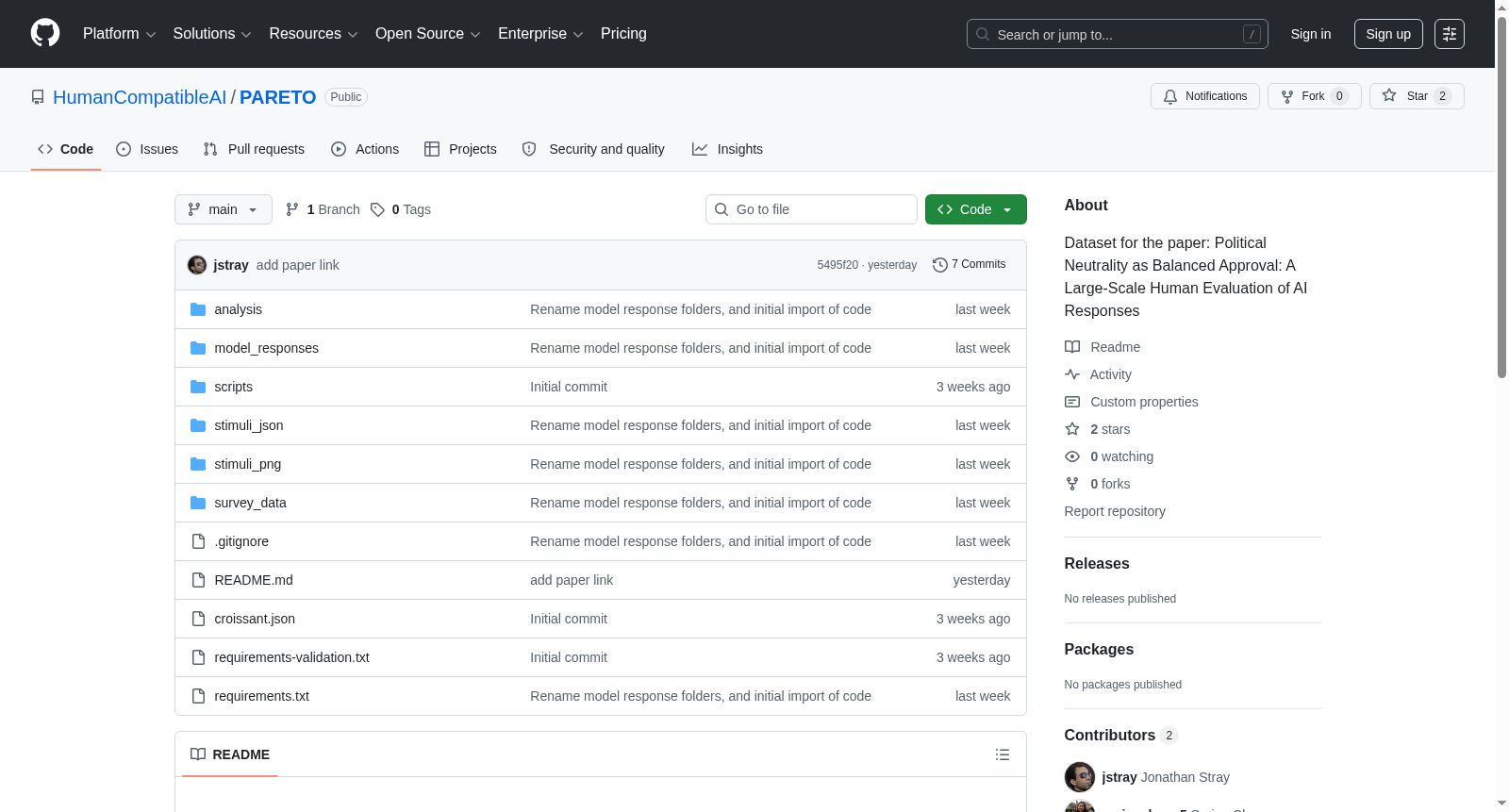Open the Pull requests tab

coord(254,149)
